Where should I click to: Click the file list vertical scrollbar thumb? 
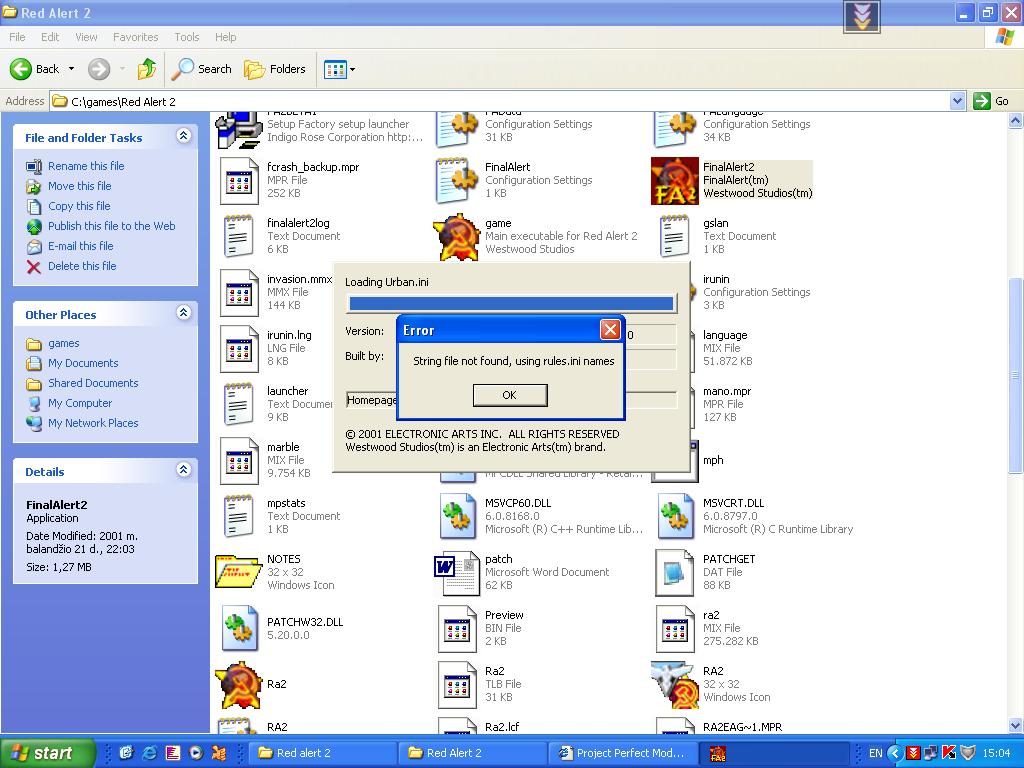point(1016,375)
